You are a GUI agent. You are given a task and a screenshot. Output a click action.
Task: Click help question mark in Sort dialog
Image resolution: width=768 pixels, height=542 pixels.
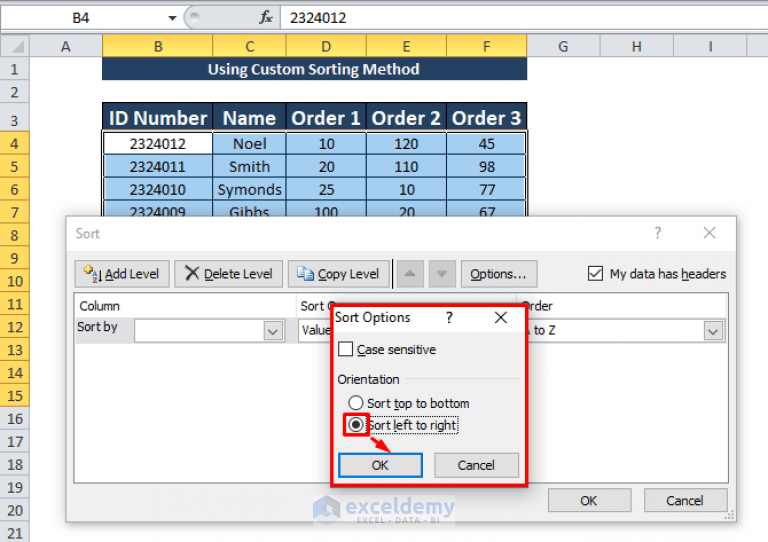[658, 233]
